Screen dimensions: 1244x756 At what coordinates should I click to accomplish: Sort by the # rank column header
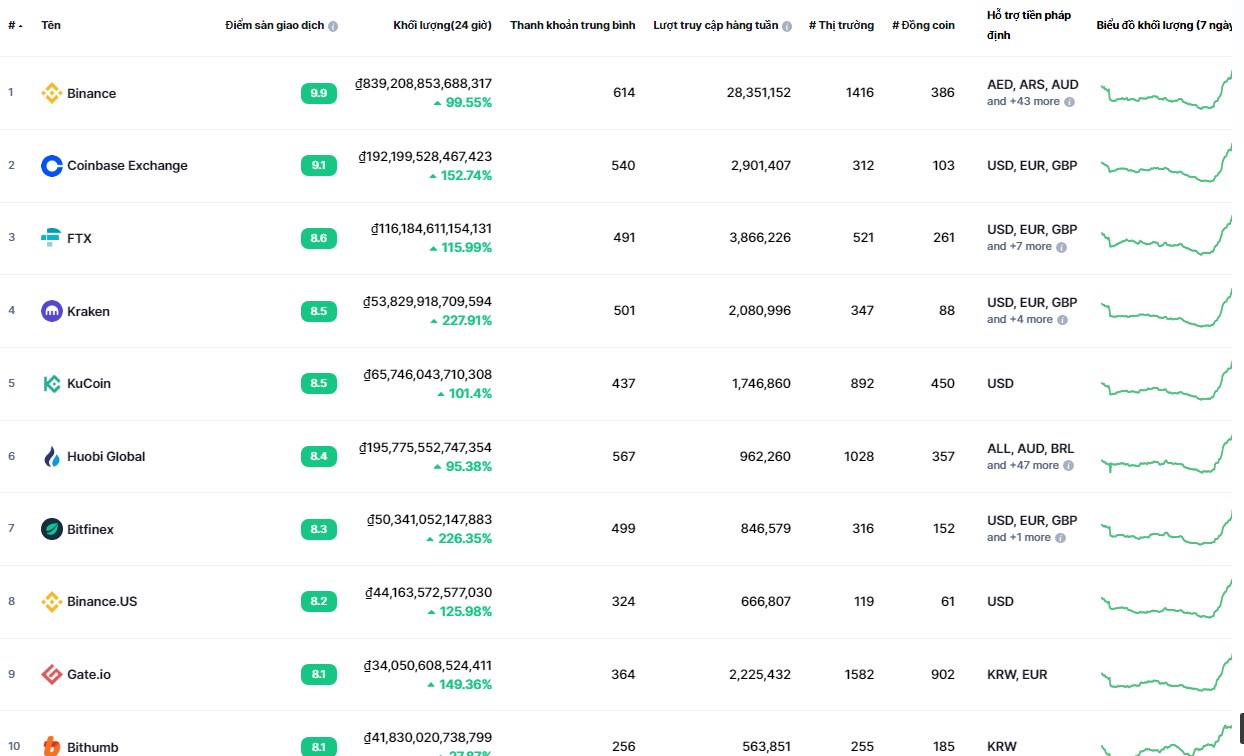[x=15, y=25]
